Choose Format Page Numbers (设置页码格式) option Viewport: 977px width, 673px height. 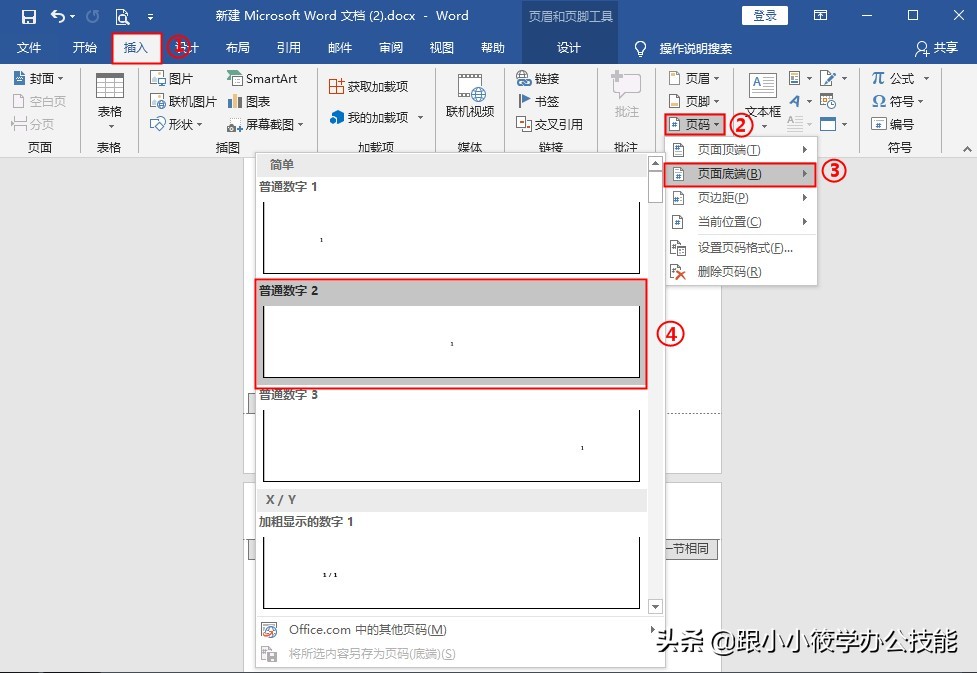point(741,248)
